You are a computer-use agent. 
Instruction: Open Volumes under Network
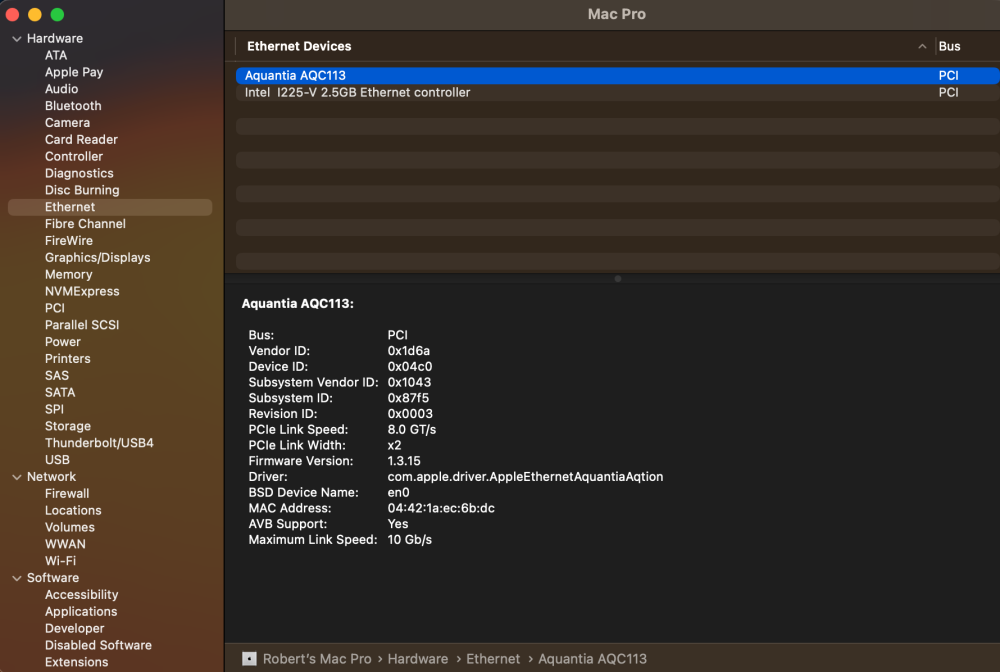(x=70, y=528)
